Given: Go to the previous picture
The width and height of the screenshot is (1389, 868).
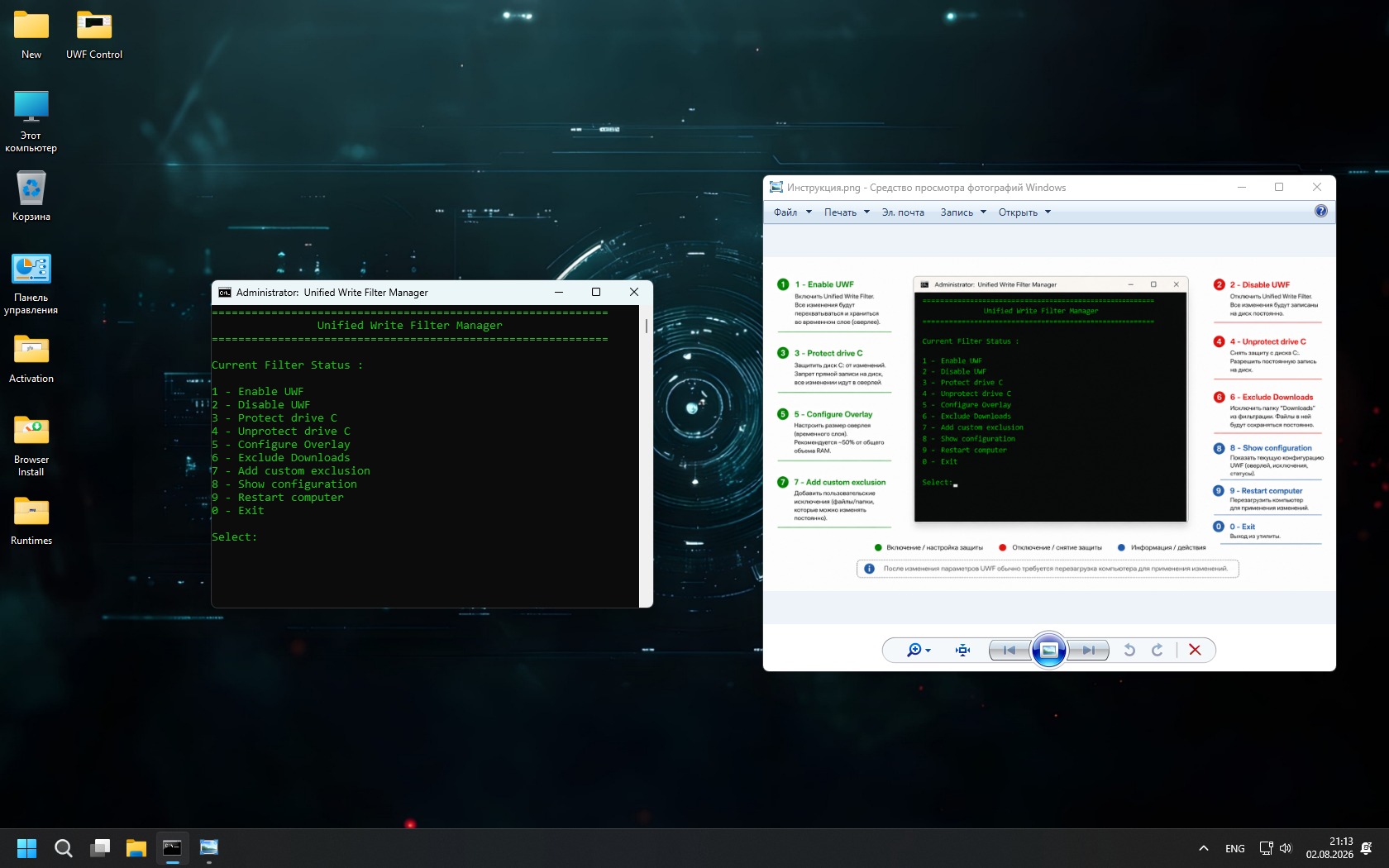Looking at the screenshot, I should (x=1010, y=651).
